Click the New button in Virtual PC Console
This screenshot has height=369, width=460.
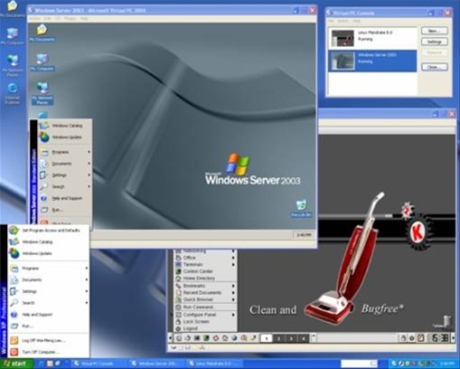point(434,31)
